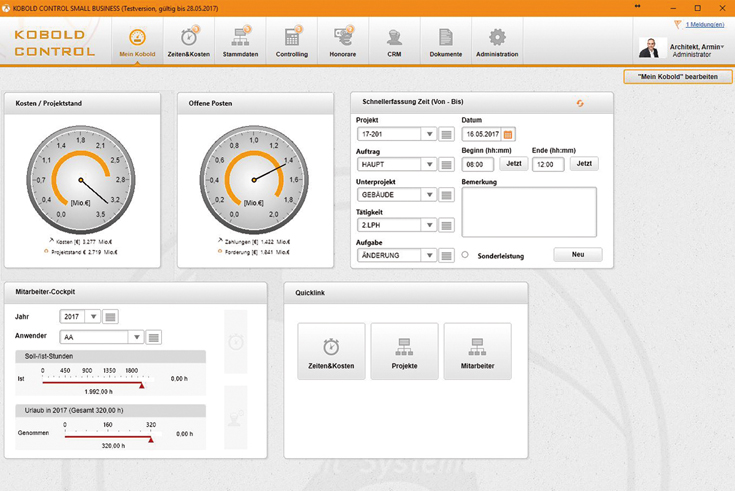This screenshot has height=491, width=735.
Task: Open list icon next to Projekt field
Action: [x=447, y=134]
